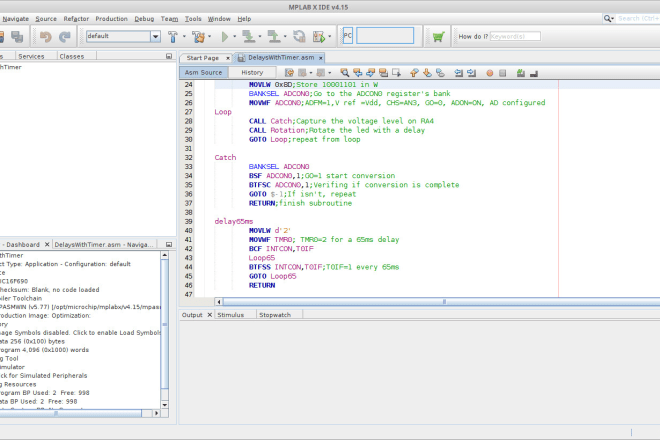Stop macro recording with the square icon

click(x=503, y=73)
